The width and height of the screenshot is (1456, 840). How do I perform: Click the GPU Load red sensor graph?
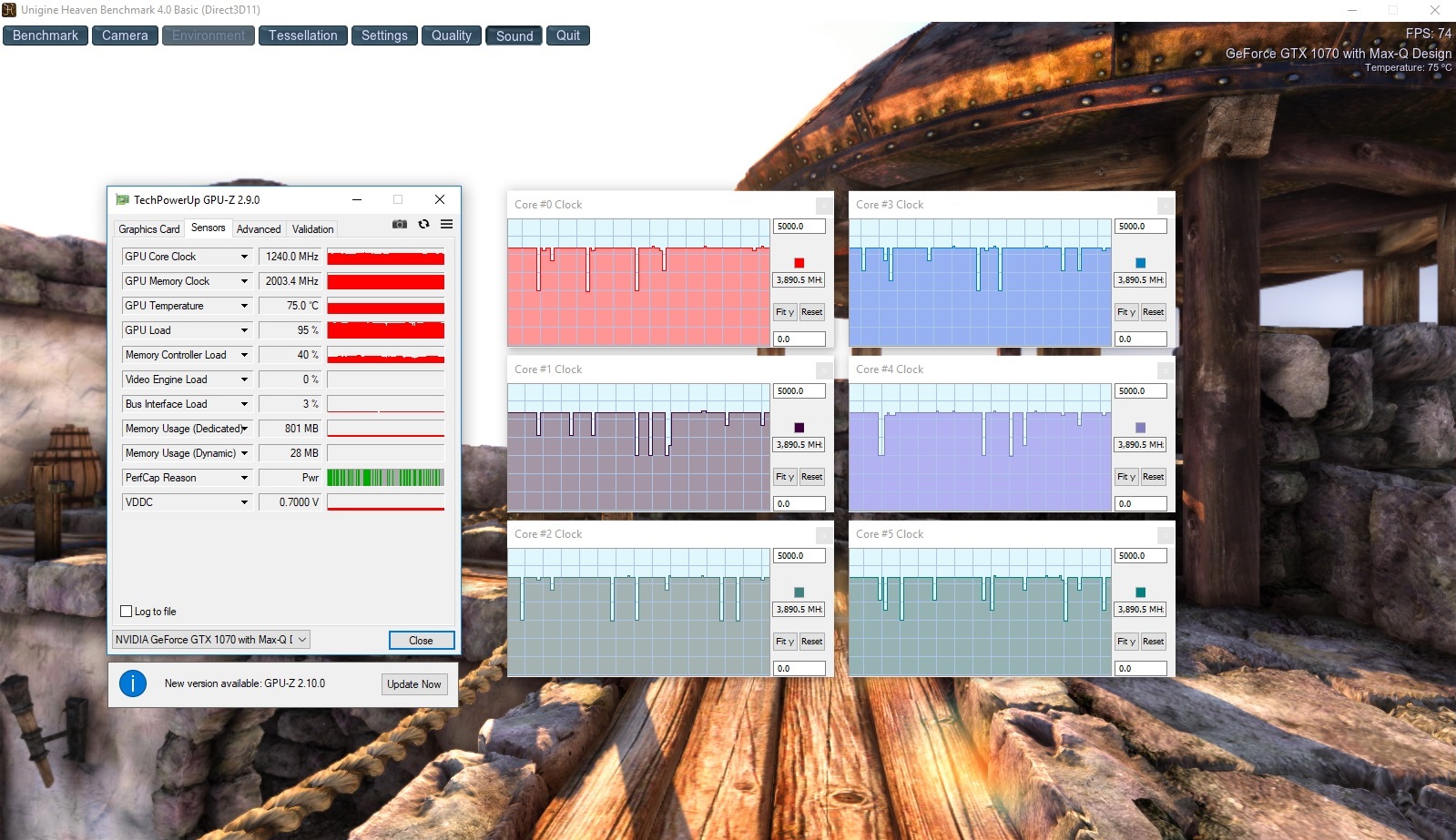point(386,330)
